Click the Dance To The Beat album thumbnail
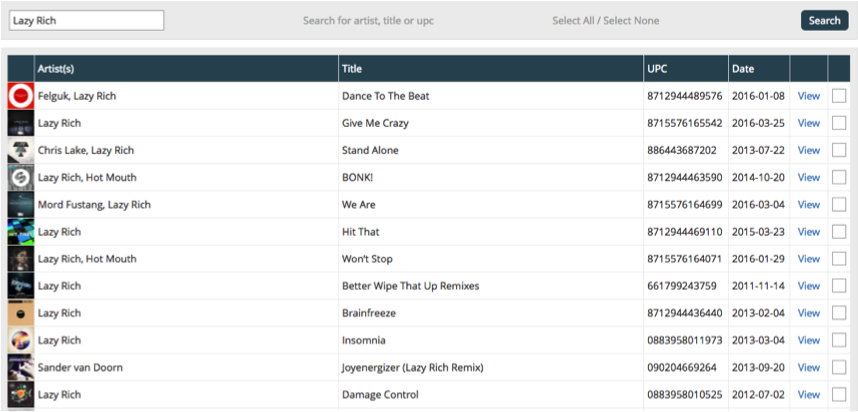Image resolution: width=858 pixels, height=412 pixels. tap(21, 96)
